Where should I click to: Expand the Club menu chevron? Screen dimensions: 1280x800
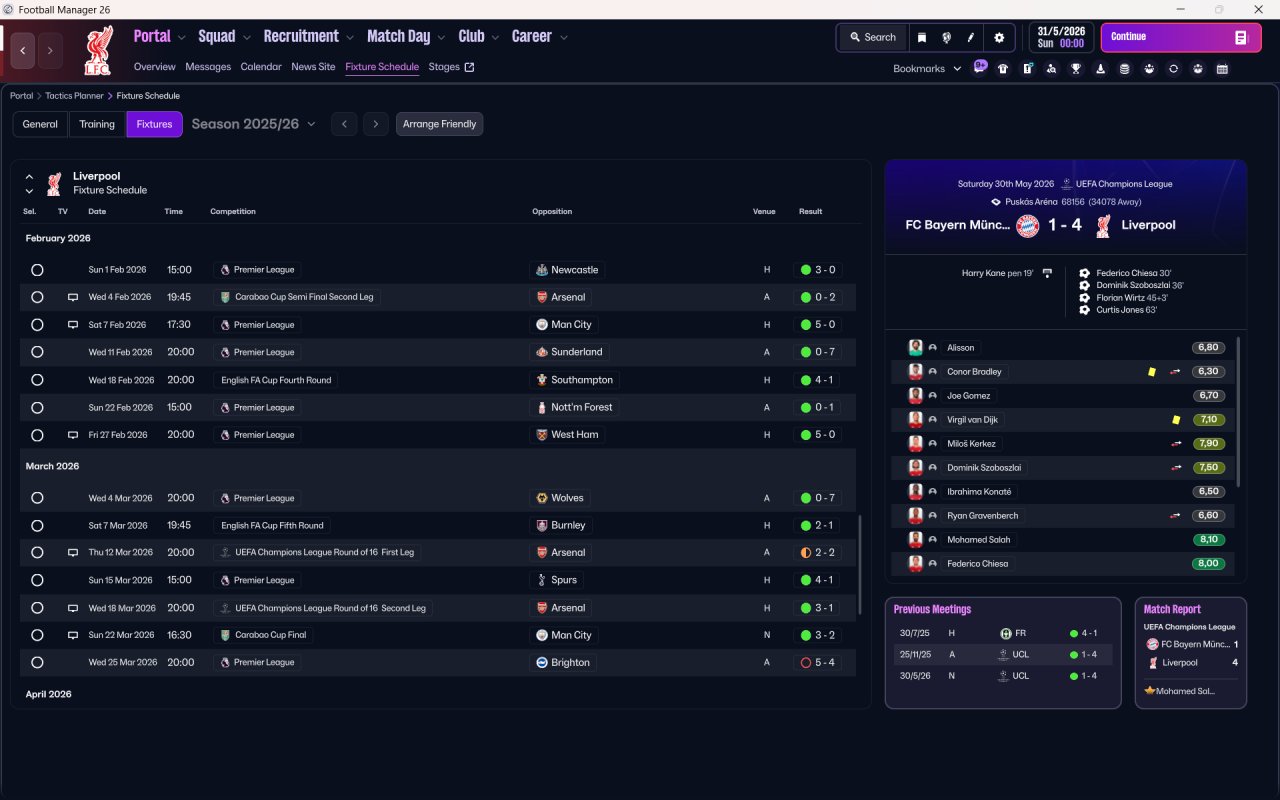(495, 38)
